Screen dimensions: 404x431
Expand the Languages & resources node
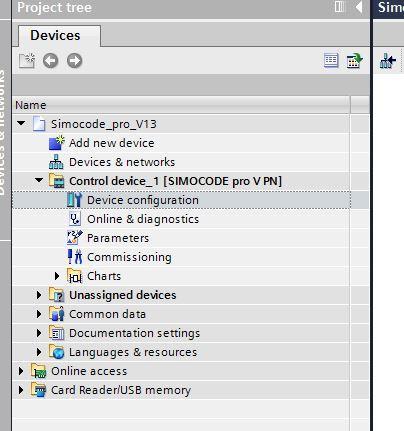(x=39, y=352)
